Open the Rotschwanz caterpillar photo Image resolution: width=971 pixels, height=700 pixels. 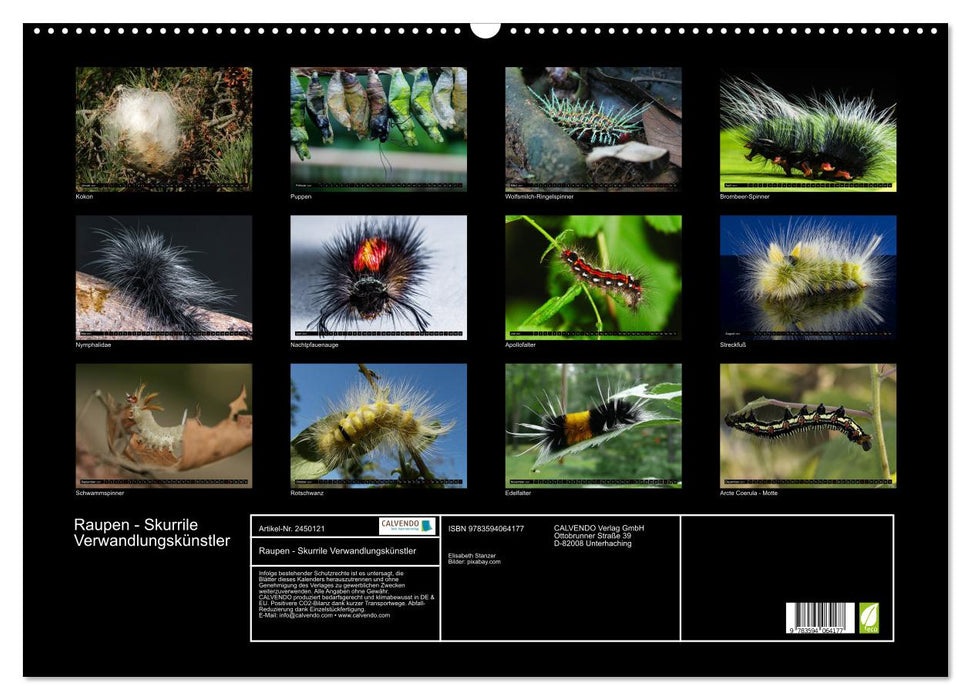pos(378,426)
